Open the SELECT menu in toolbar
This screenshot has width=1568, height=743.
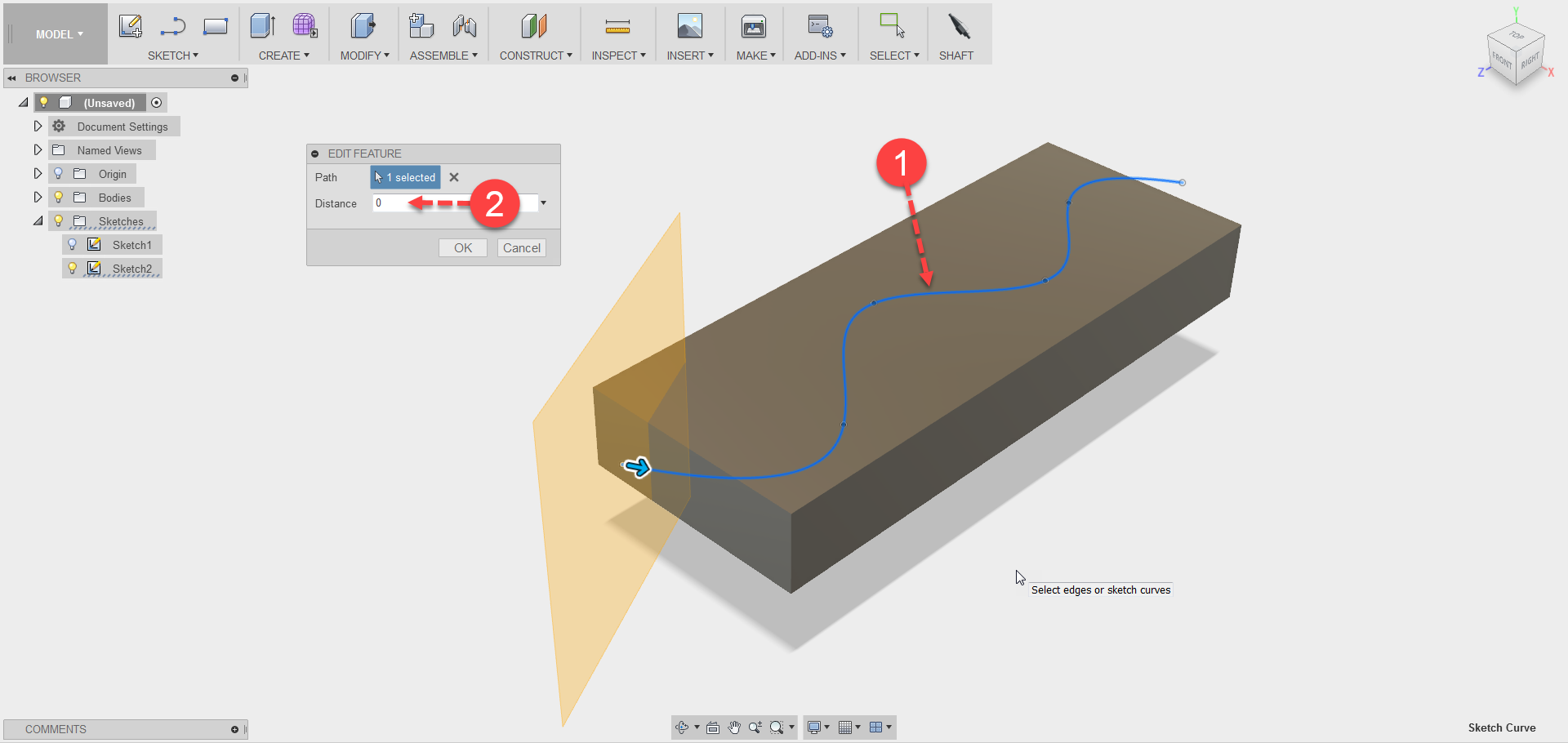pos(893,56)
